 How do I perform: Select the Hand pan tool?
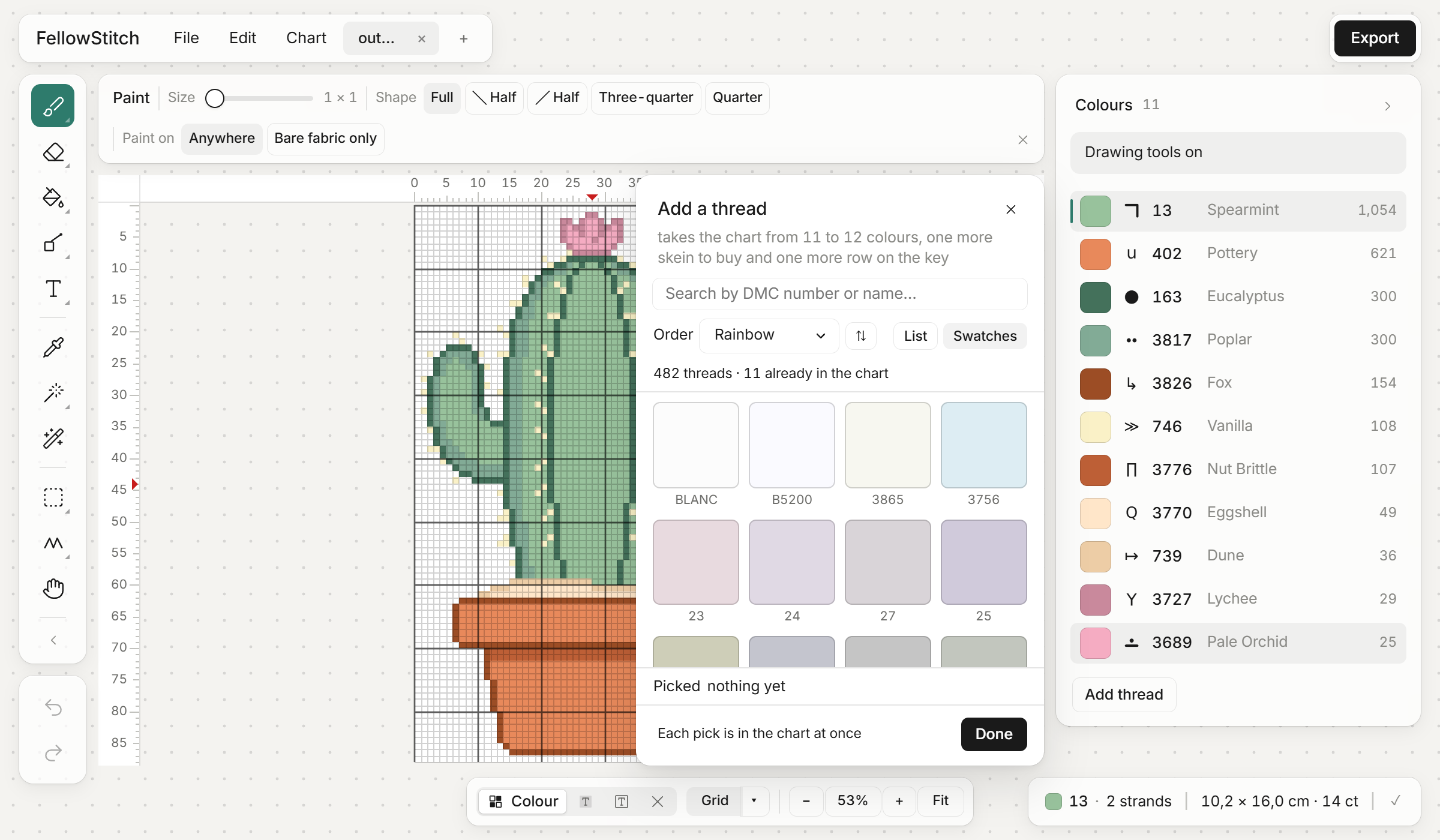pos(53,589)
